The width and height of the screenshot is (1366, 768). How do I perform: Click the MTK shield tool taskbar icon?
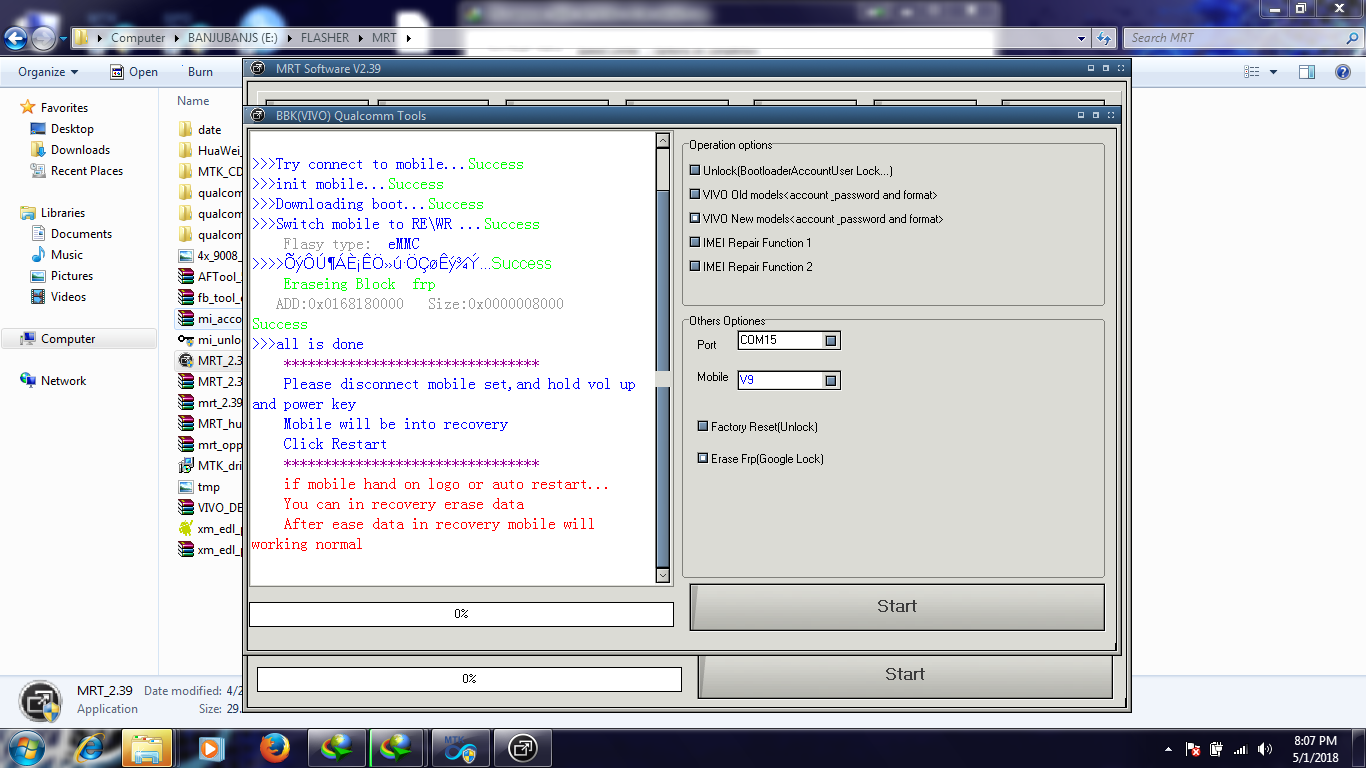[x=460, y=747]
